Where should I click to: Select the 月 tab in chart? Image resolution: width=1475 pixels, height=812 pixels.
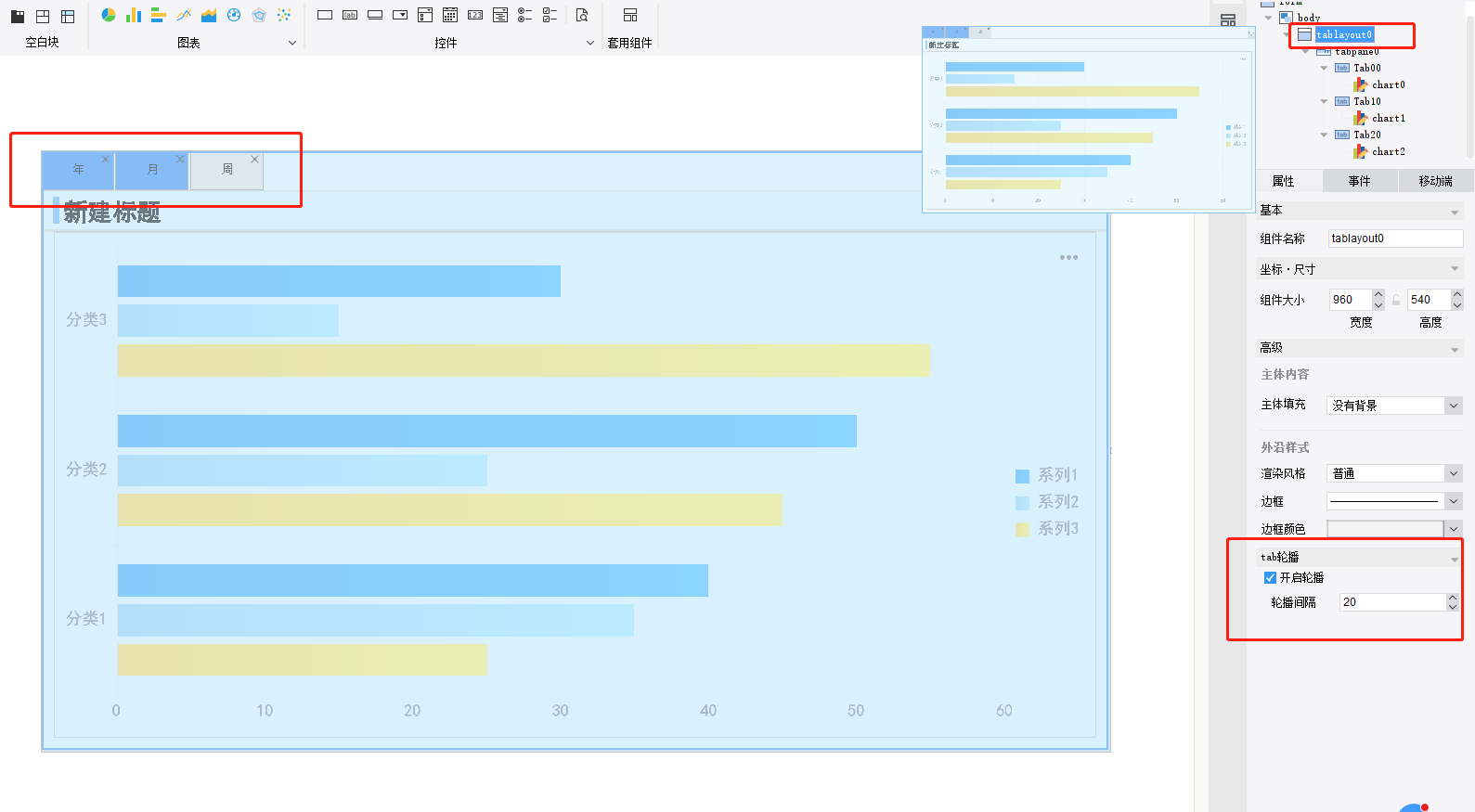(152, 171)
